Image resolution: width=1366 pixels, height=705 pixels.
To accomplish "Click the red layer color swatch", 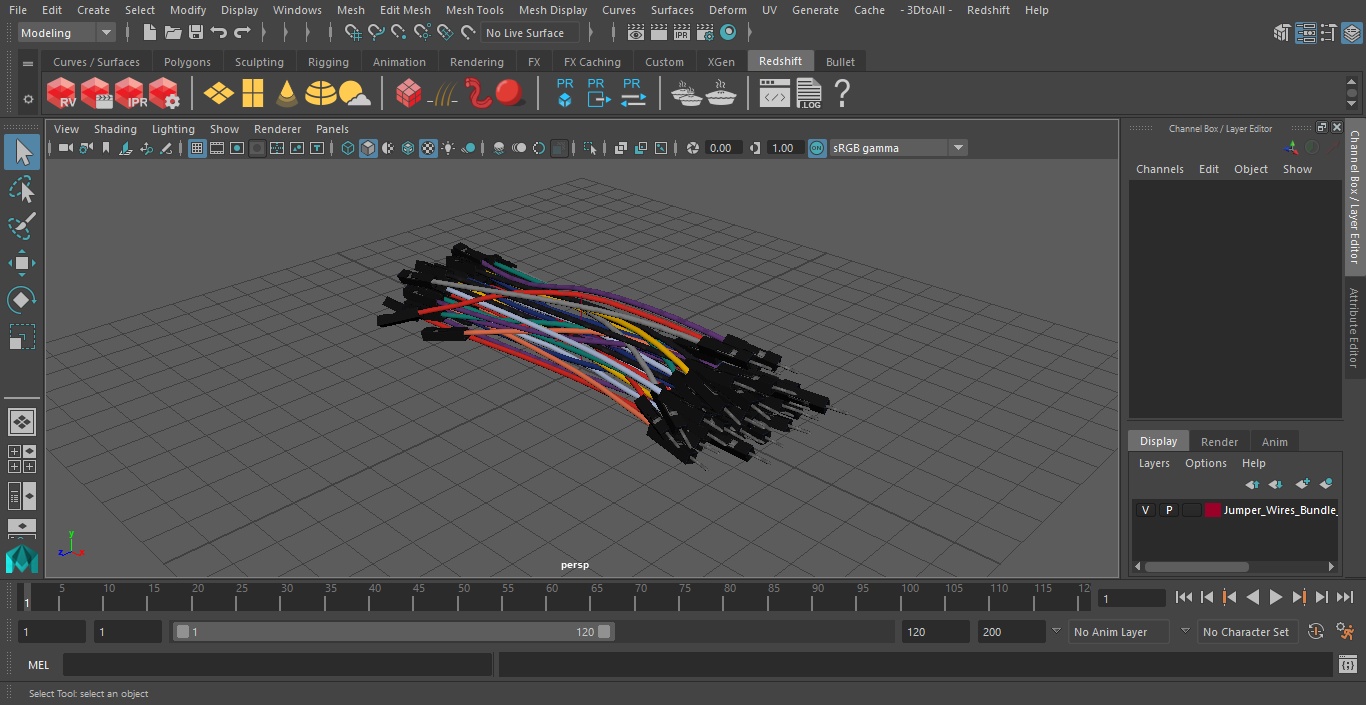I will pos(1213,510).
